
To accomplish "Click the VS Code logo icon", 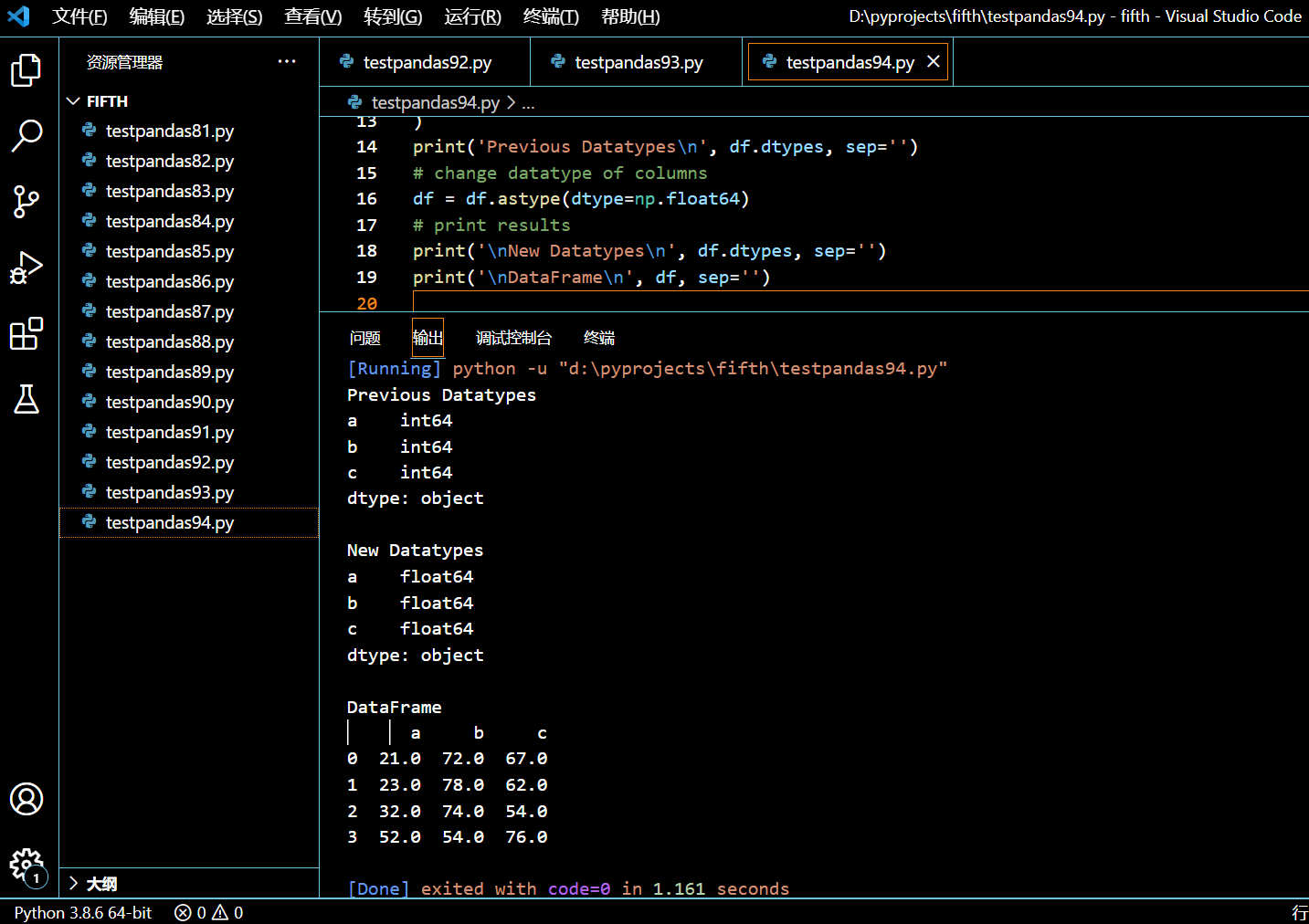I will [x=19, y=16].
